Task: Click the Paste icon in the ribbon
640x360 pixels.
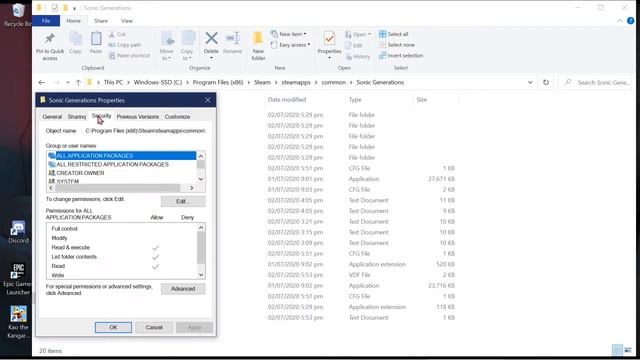Action: pos(96,39)
